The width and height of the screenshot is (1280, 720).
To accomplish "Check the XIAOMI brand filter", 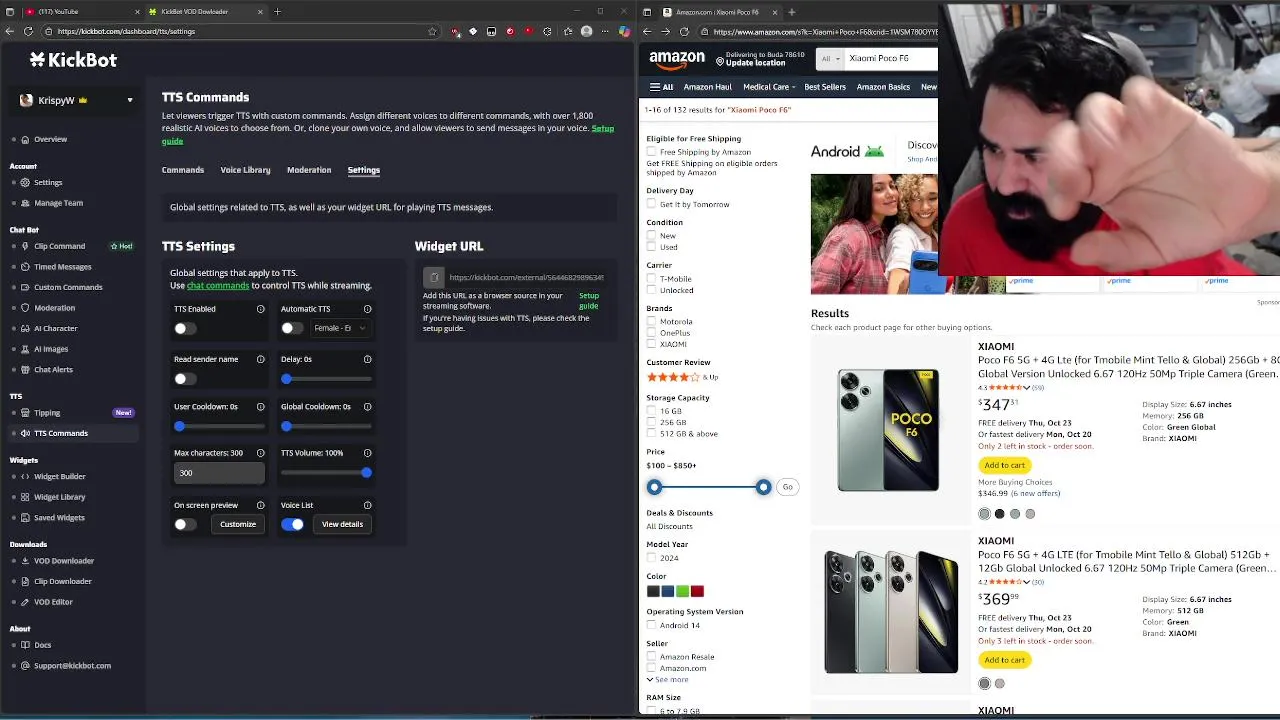I will click(652, 344).
